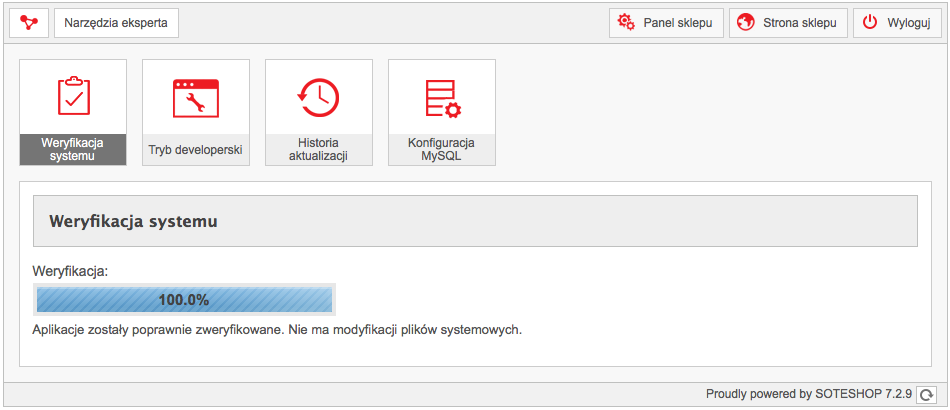Select the Weryfikacja systemu tab label
The height and width of the screenshot is (410, 950).
point(73,150)
